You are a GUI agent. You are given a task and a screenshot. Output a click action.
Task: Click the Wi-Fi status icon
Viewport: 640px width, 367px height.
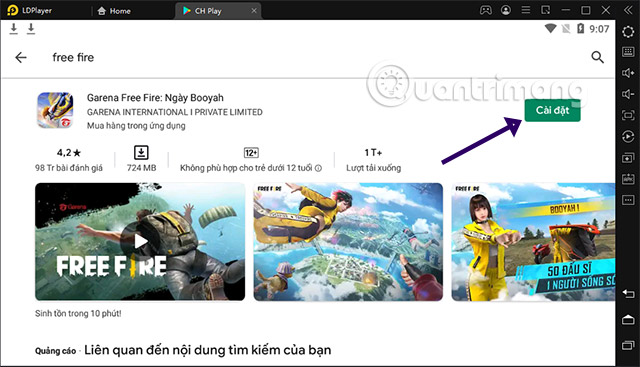pyautogui.click(x=551, y=29)
